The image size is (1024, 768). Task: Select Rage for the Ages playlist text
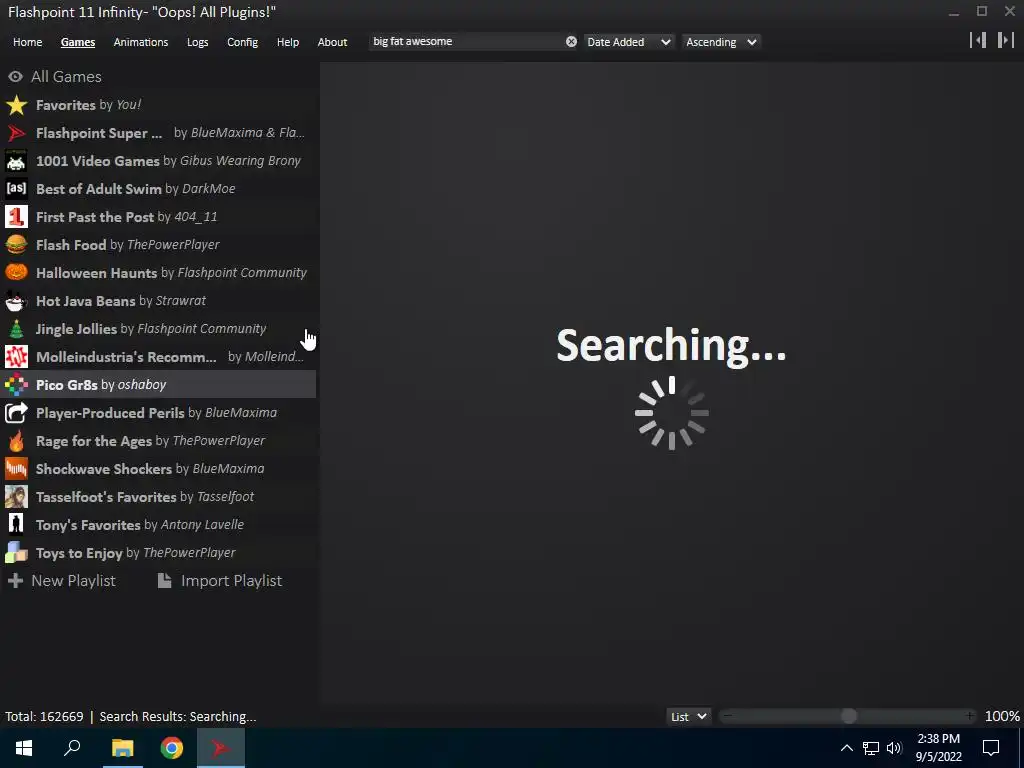150,441
